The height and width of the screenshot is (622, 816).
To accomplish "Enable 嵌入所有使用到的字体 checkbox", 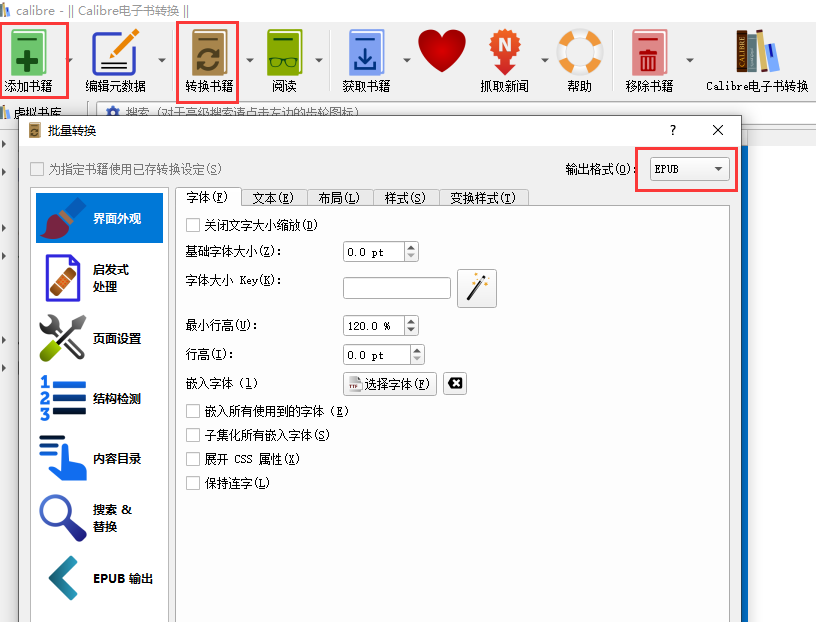I will click(193, 411).
